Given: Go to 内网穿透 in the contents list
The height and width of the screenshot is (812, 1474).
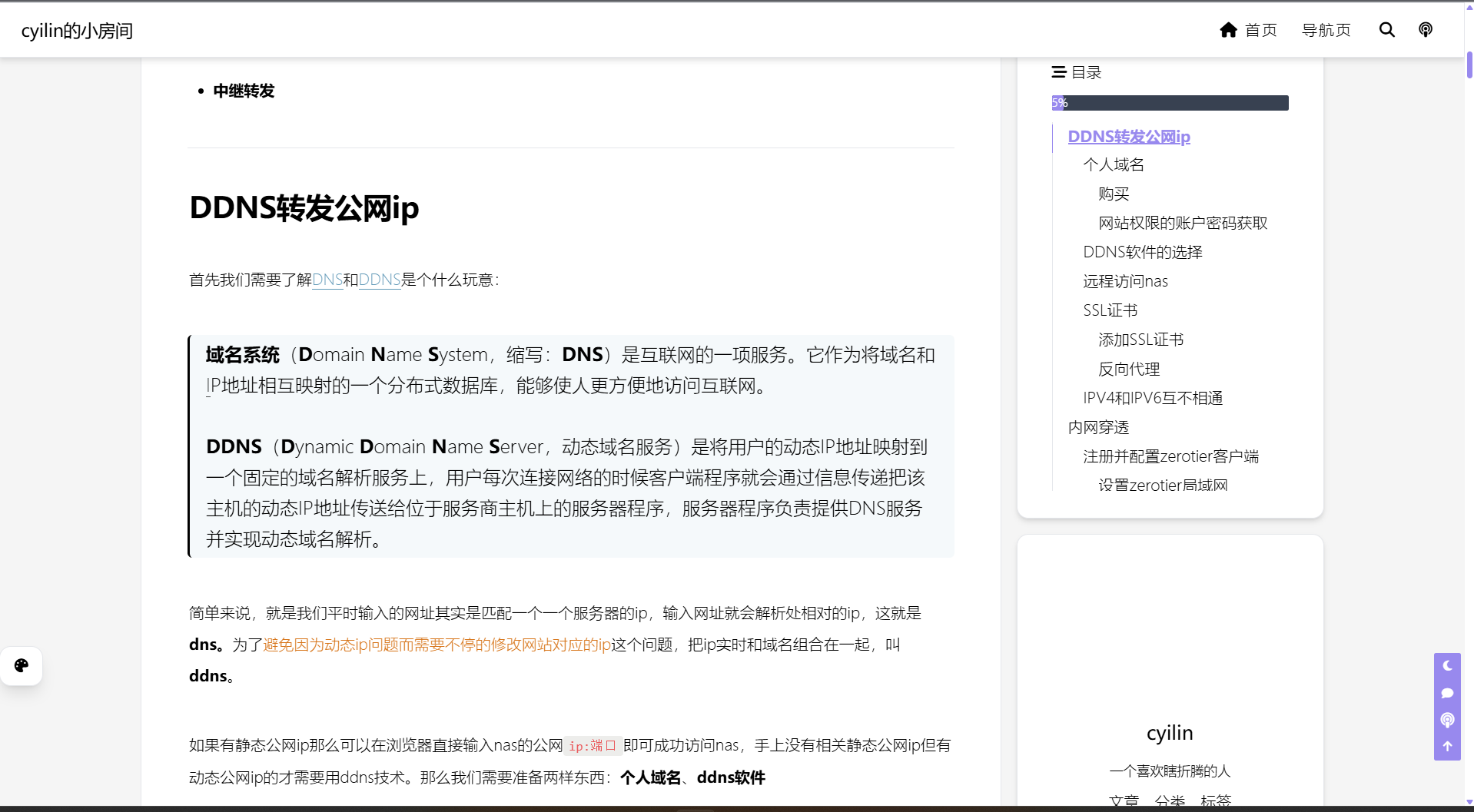Looking at the screenshot, I should point(1098,427).
